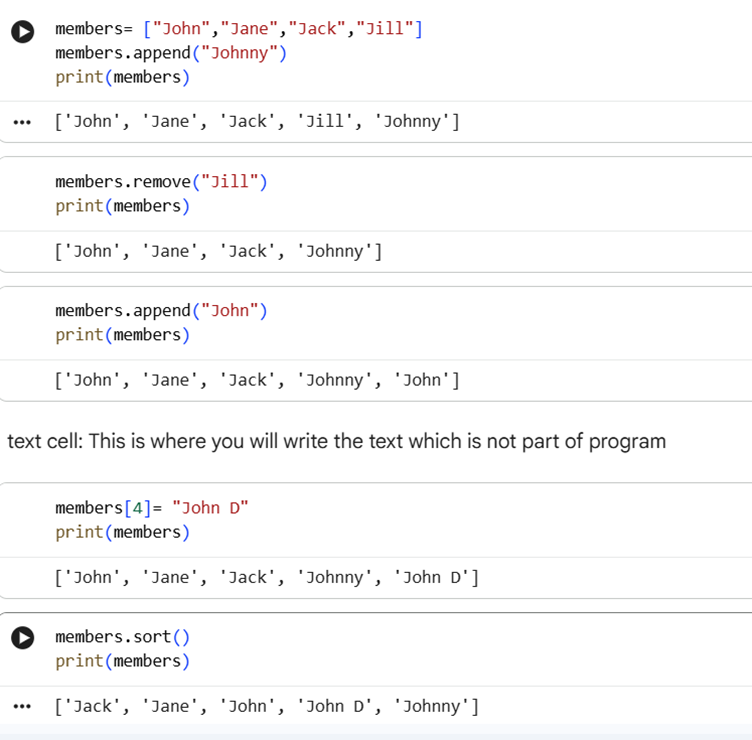Click the output list ending with 'Johnny', 'John'
Viewport: 752px width, 740px height.
tap(257, 380)
